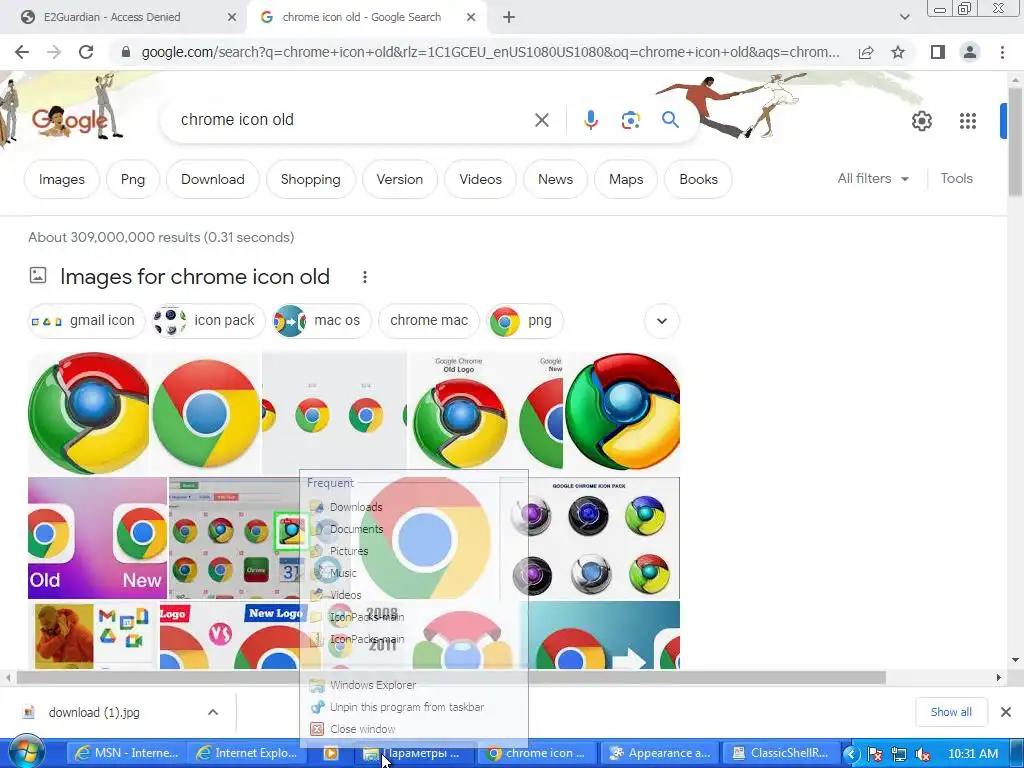Select the Books filter chip
This screenshot has width=1024, height=768.
tap(698, 179)
